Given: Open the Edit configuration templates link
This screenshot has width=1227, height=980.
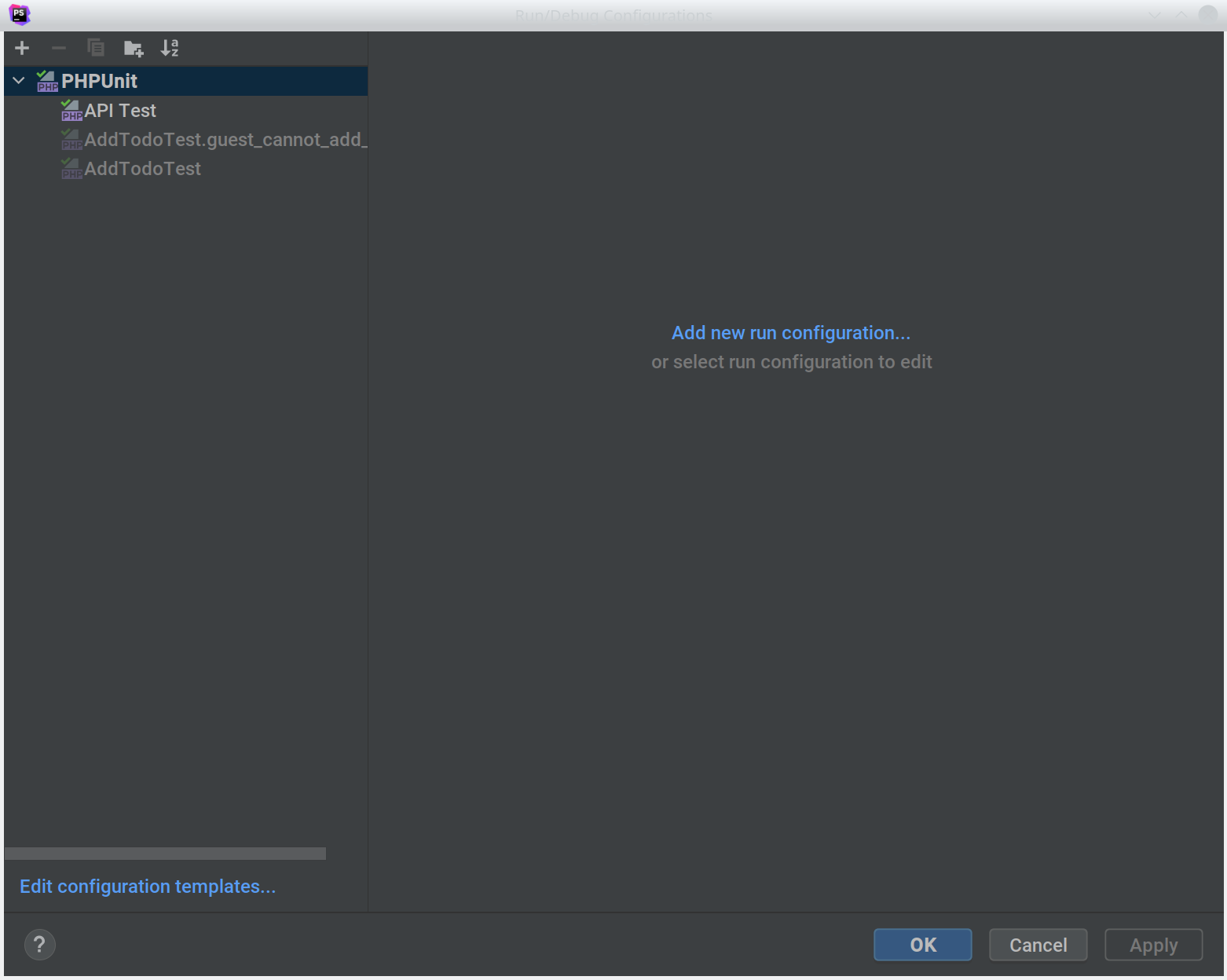Looking at the screenshot, I should [148, 887].
